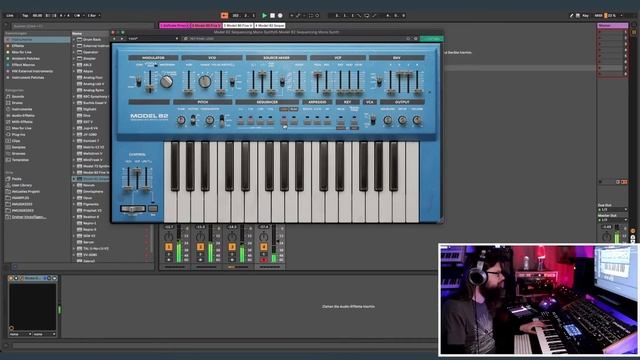
Task: Click the round Record button in transport
Action: pyautogui.click(x=280, y=16)
